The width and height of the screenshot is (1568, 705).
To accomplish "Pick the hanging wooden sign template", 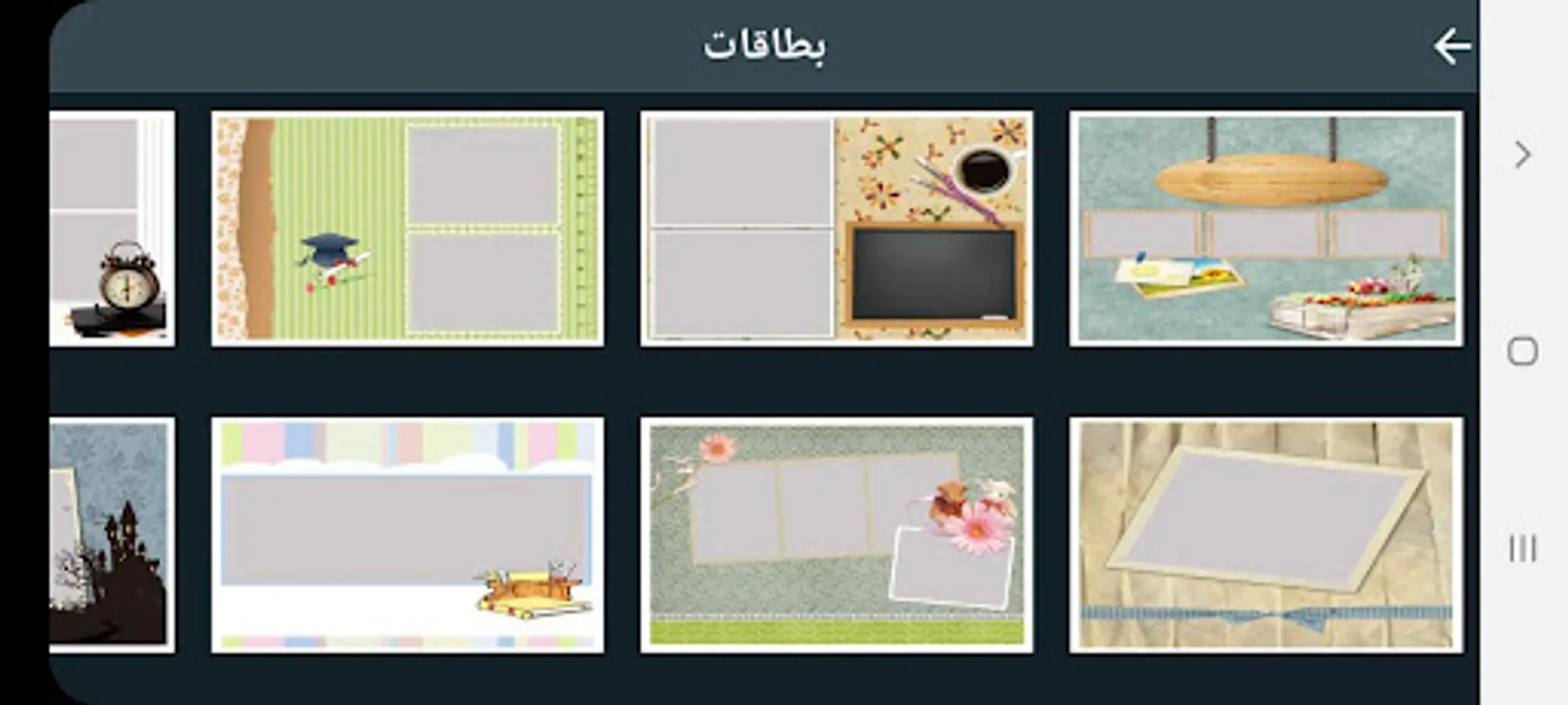I will (1266, 228).
